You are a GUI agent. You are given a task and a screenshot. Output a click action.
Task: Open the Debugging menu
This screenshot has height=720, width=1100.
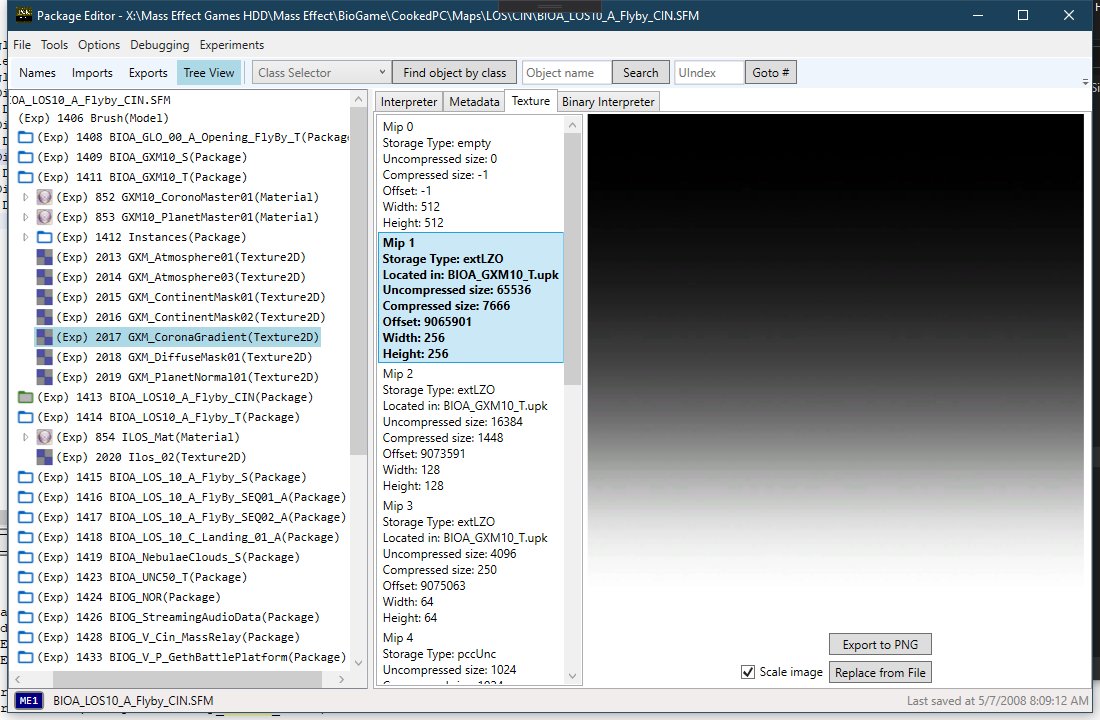click(x=159, y=45)
